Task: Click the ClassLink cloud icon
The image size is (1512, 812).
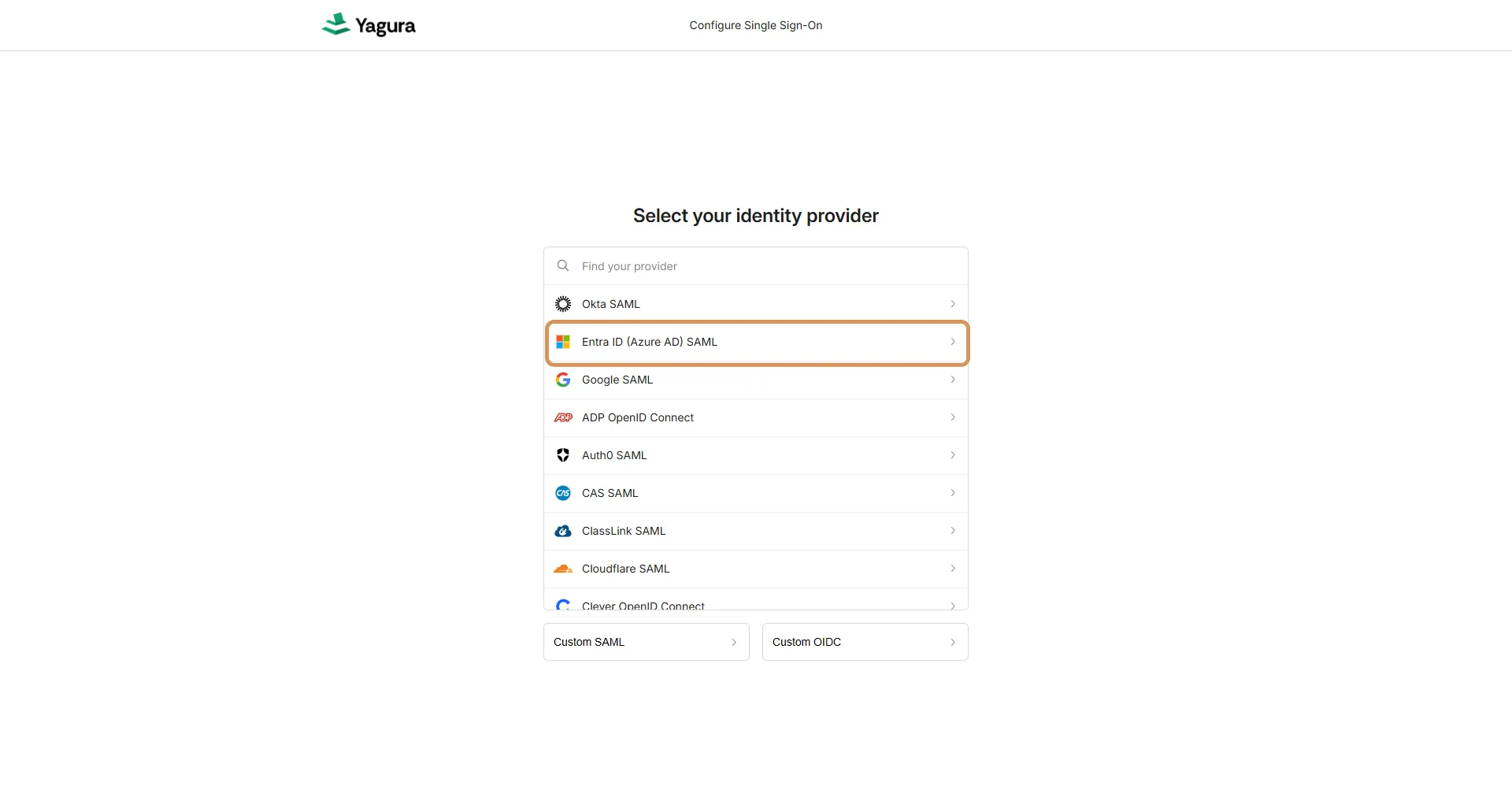Action: pyautogui.click(x=563, y=531)
